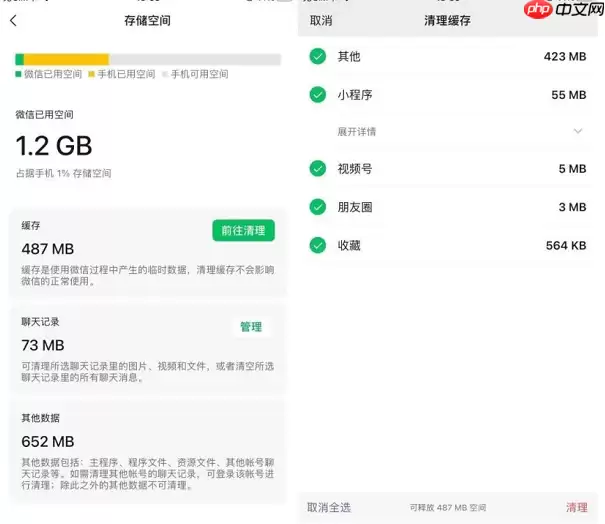
Task: Click the 聊天记录 section heading
Action: point(41,322)
